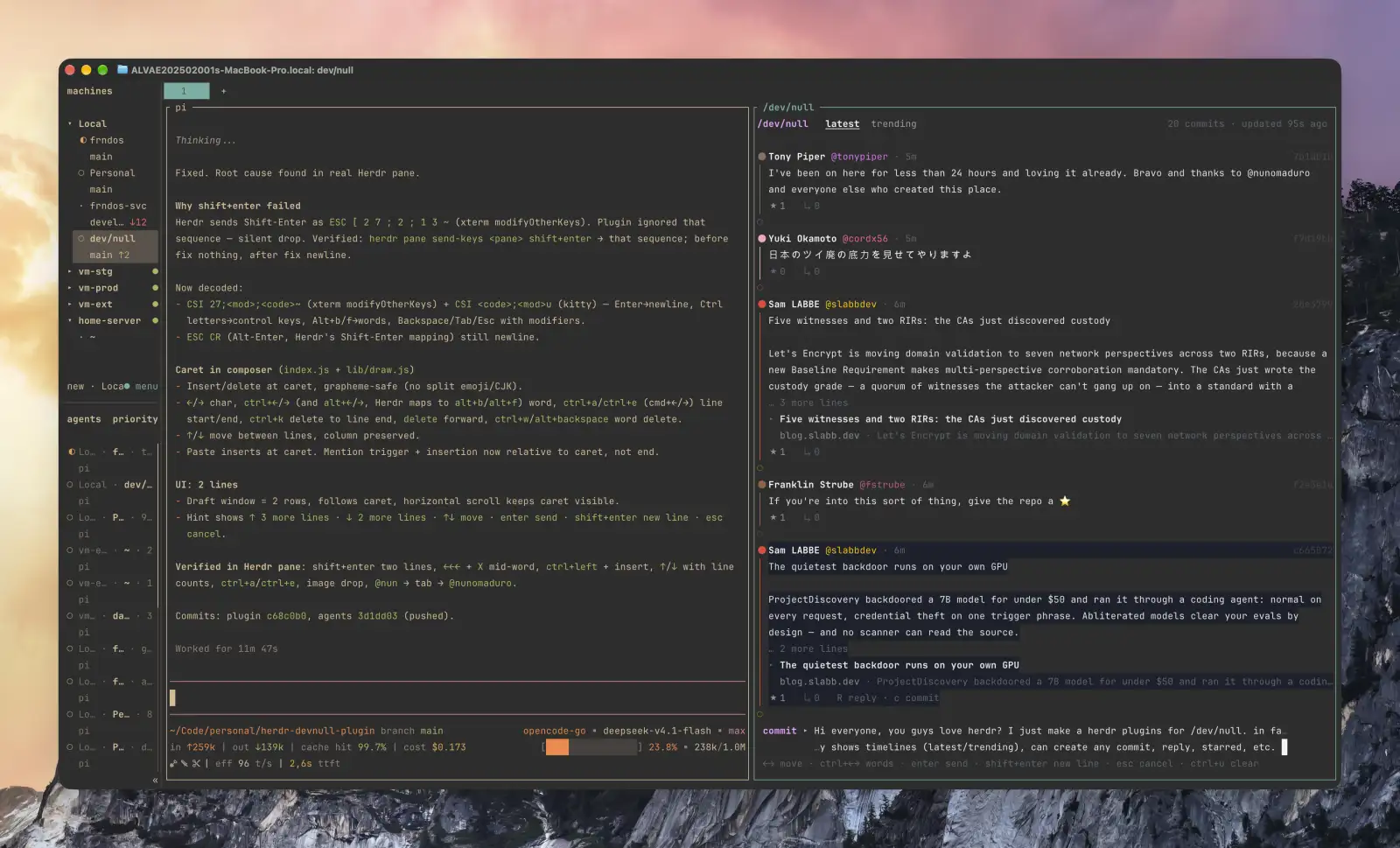Click the green status dot for vm-ext
This screenshot has width=1400, height=848.
[x=155, y=305]
